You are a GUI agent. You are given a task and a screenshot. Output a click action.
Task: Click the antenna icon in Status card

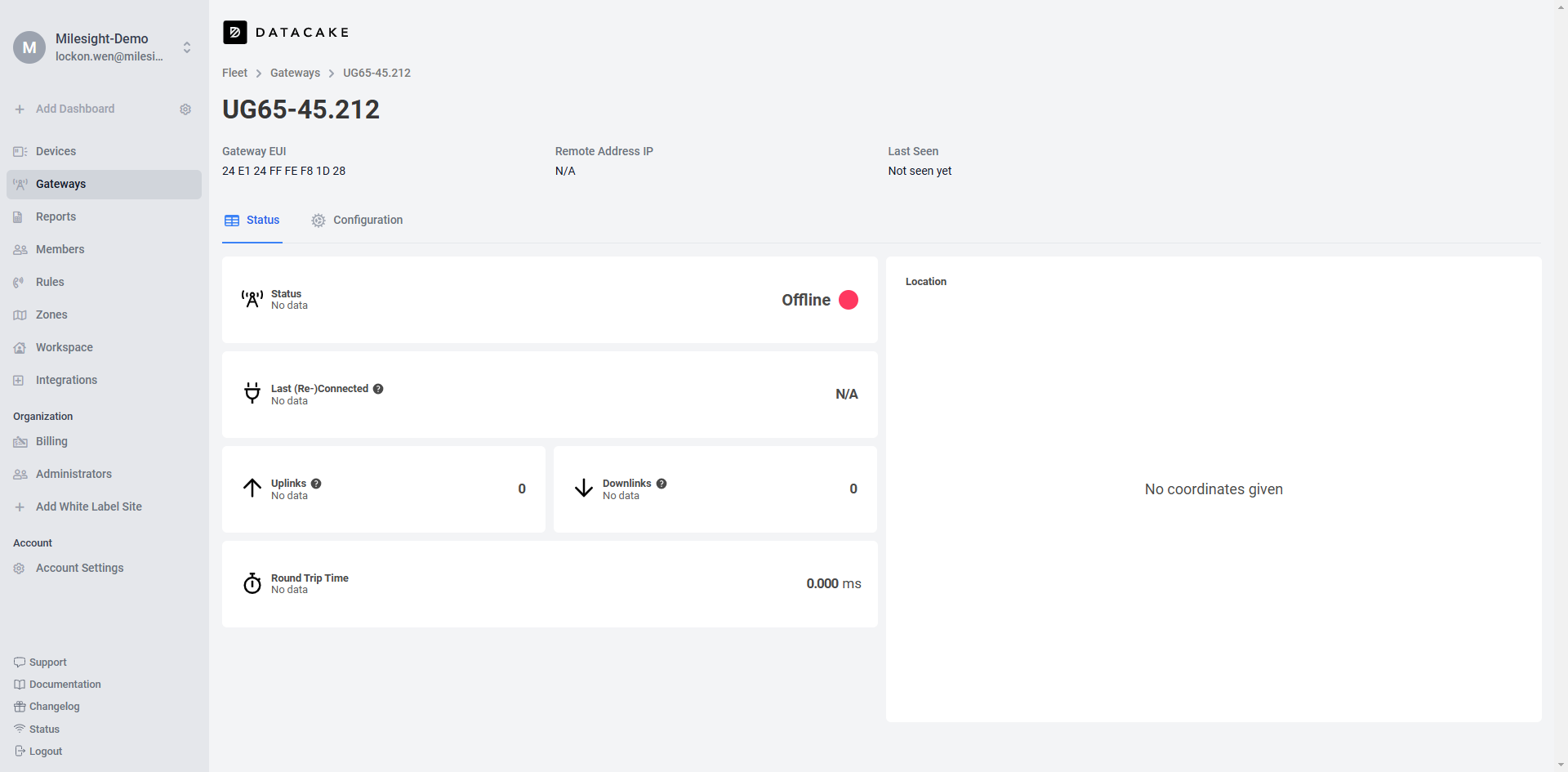[252, 299]
